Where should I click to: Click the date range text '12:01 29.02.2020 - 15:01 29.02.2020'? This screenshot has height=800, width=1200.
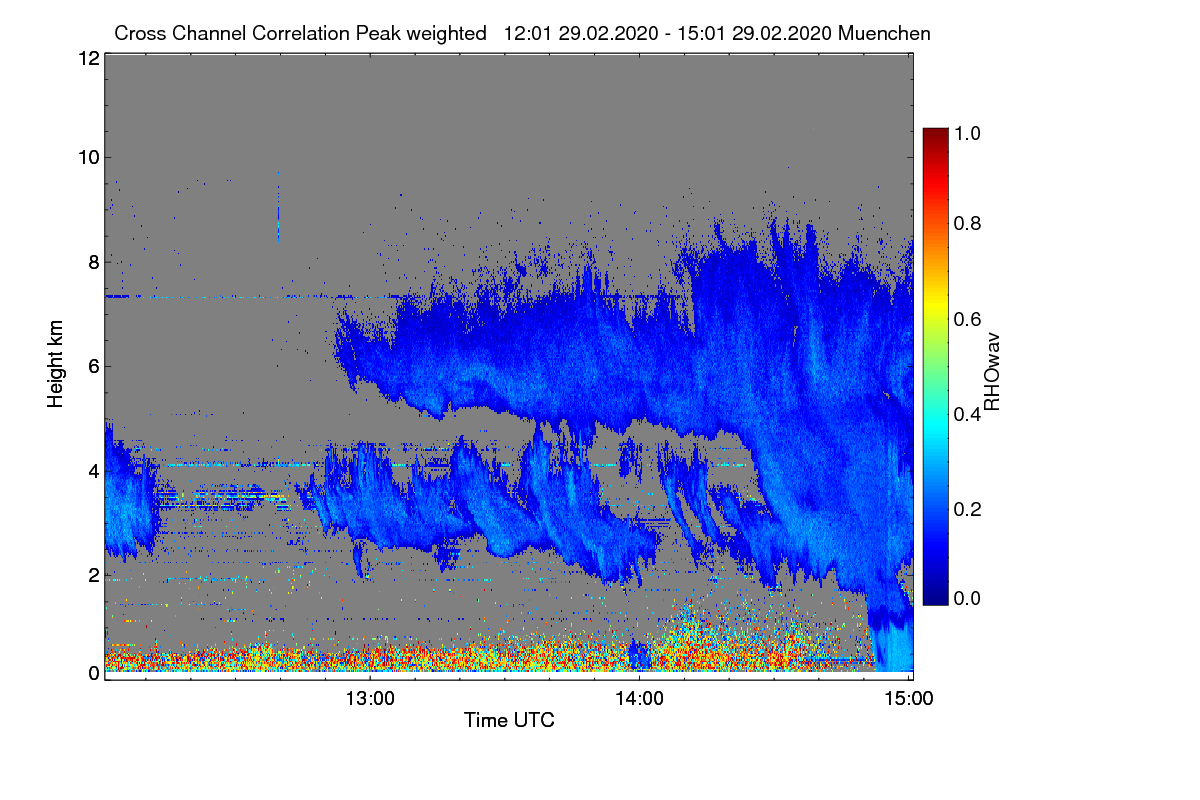coord(669,34)
